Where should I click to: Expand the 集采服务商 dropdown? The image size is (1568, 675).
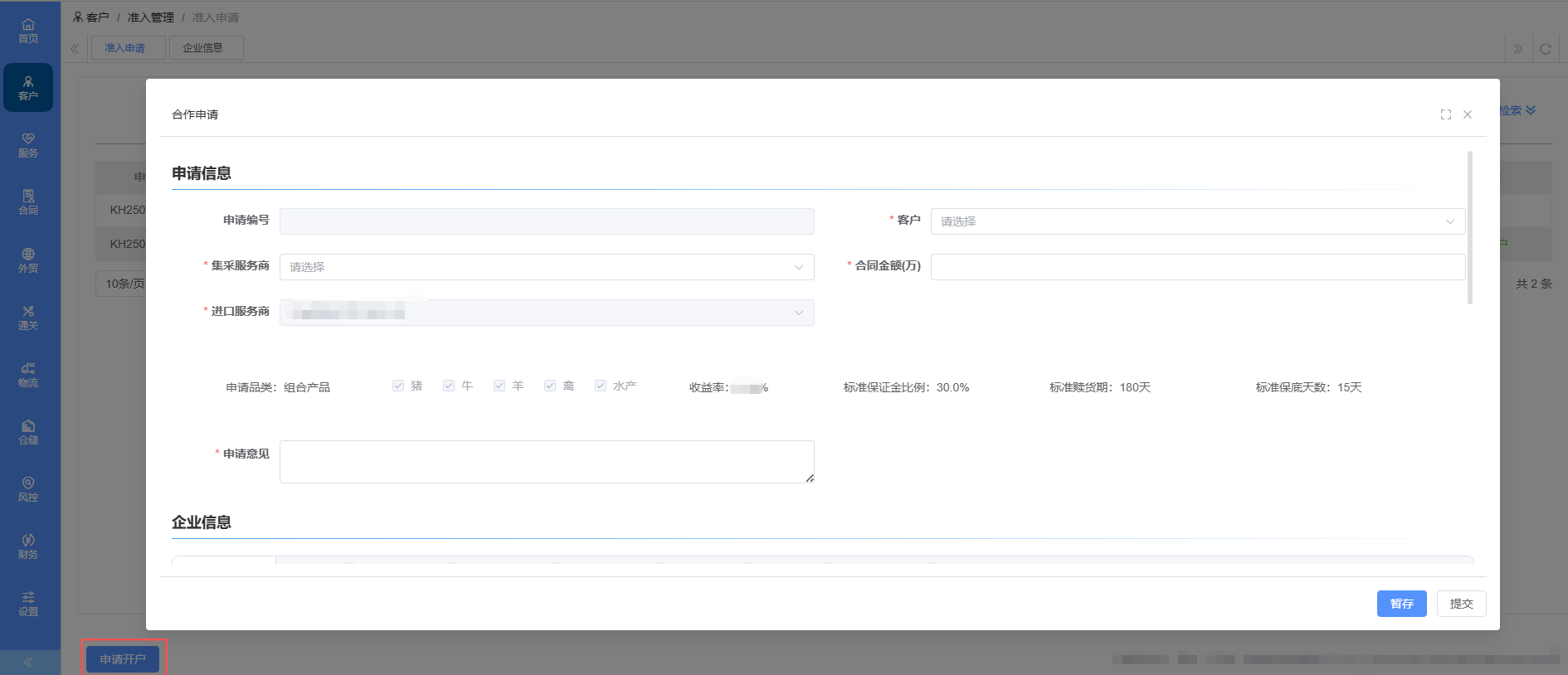pyautogui.click(x=546, y=267)
